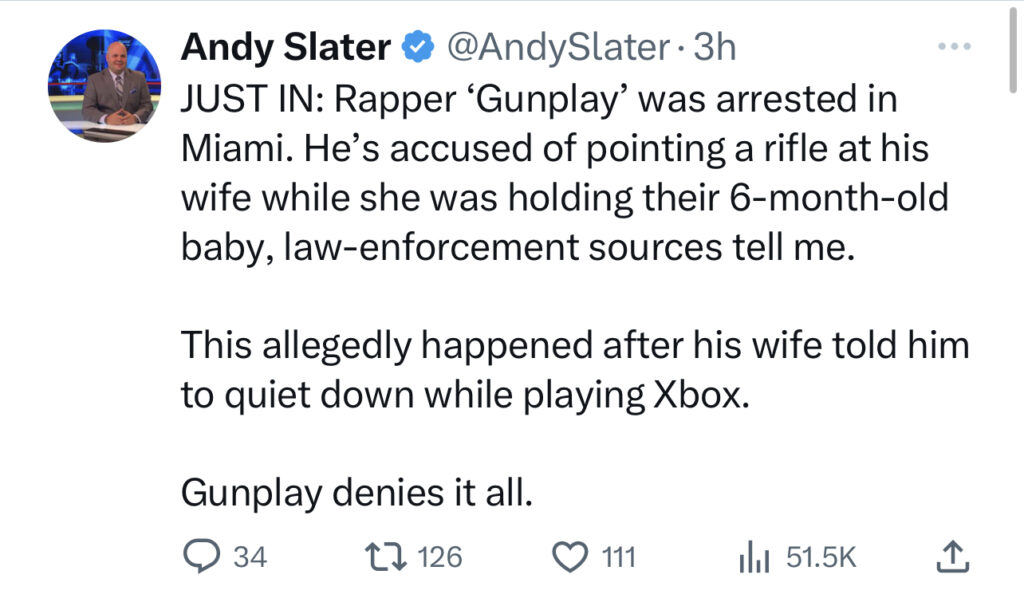Click the vertical scrollbar thumb
The height and width of the screenshot is (598, 1024).
tap(1013, 50)
